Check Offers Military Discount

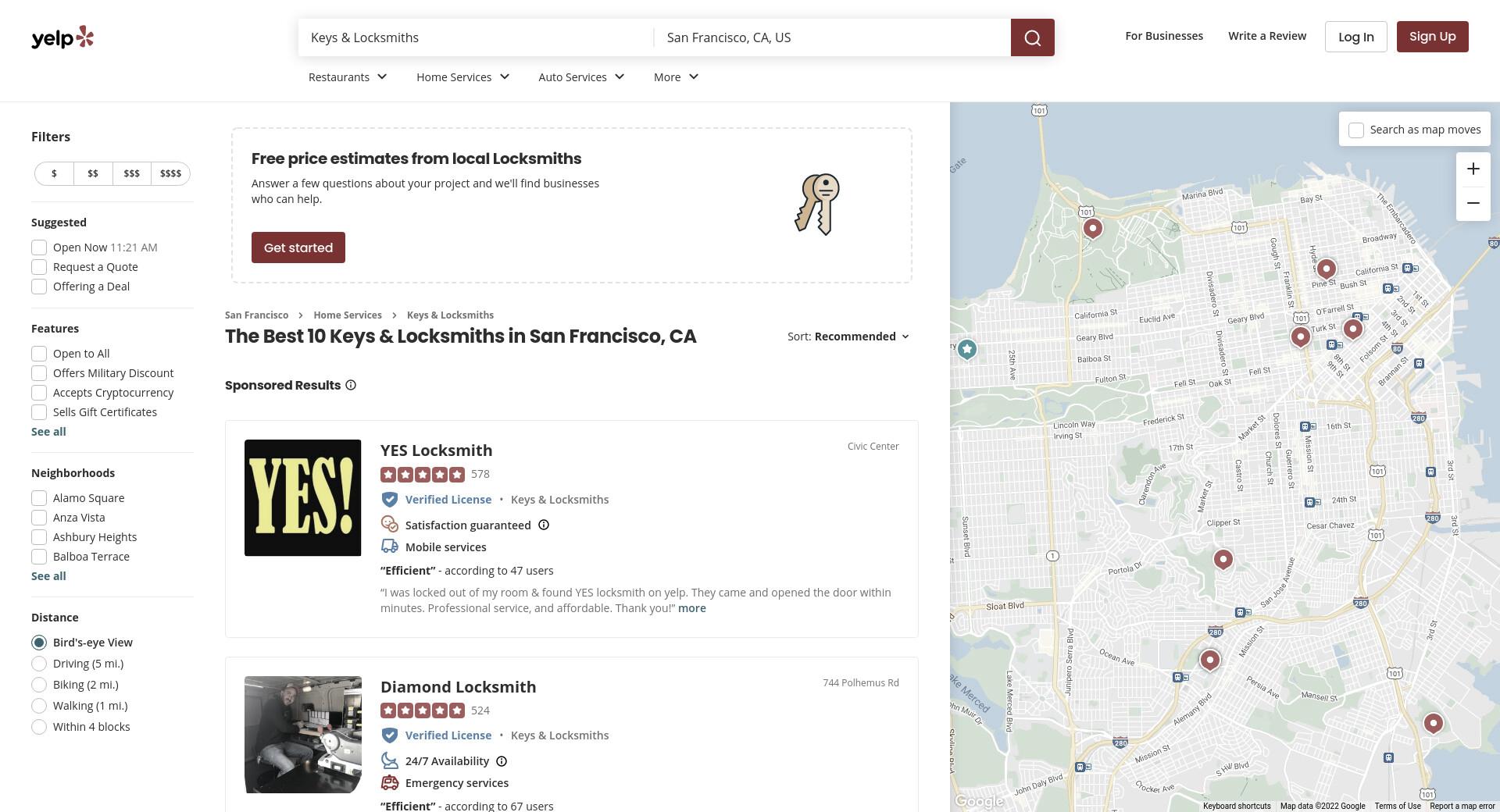click(x=39, y=373)
